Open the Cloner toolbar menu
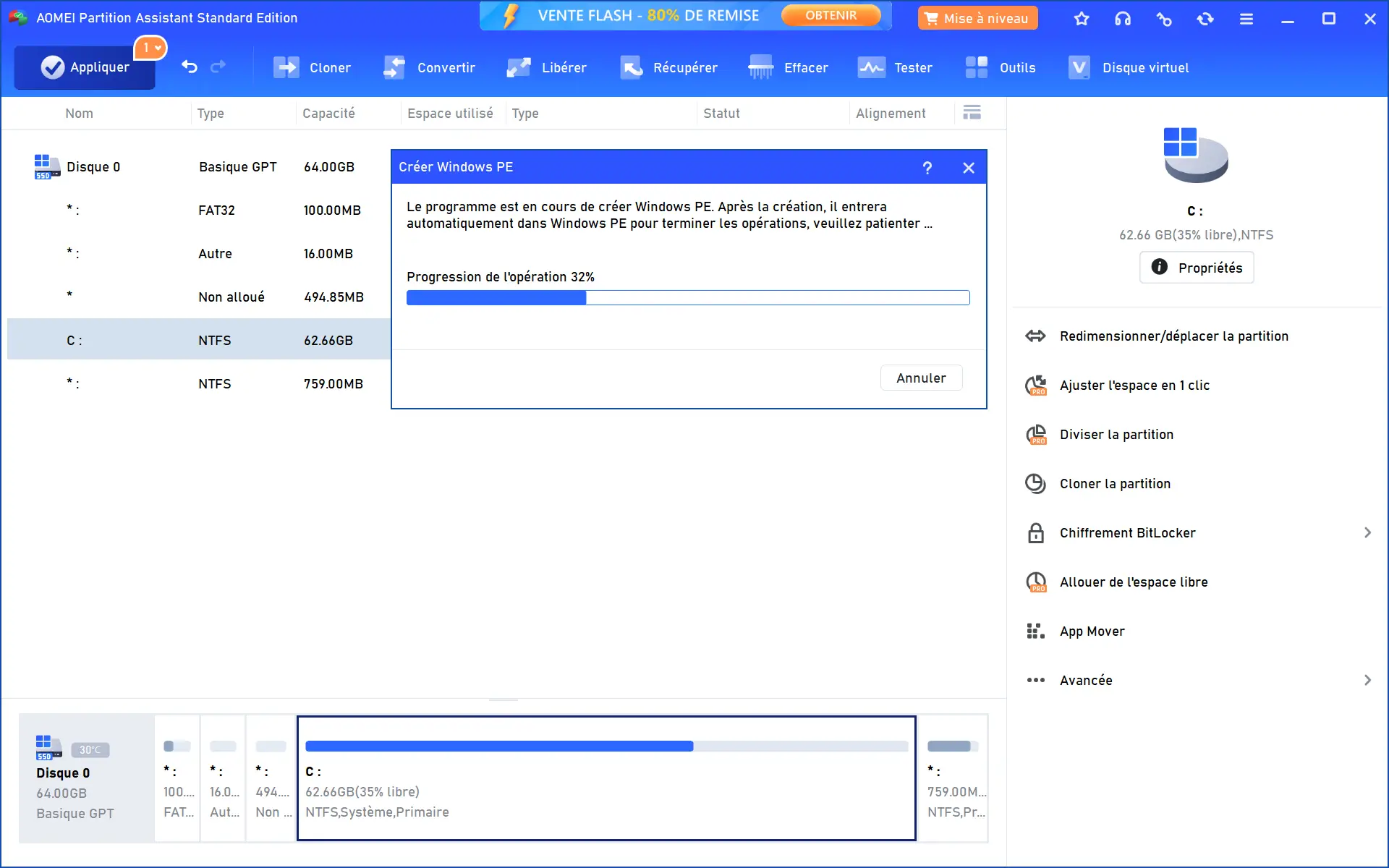The height and width of the screenshot is (868, 1389). (x=313, y=67)
